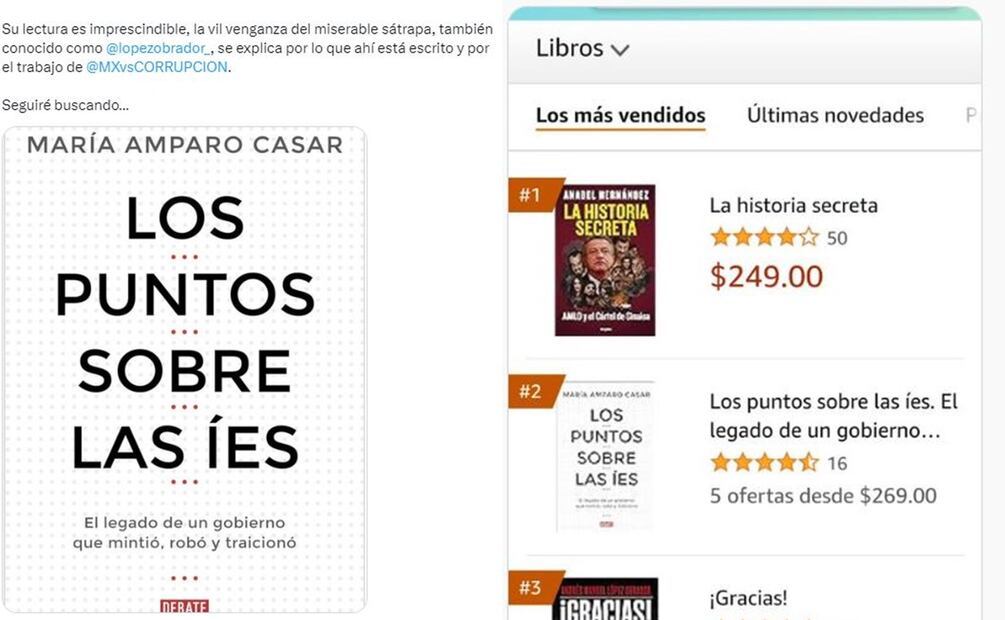Open the @lopezobrador_ mention link
Viewport: 1005px width, 620px height.
pos(158,48)
